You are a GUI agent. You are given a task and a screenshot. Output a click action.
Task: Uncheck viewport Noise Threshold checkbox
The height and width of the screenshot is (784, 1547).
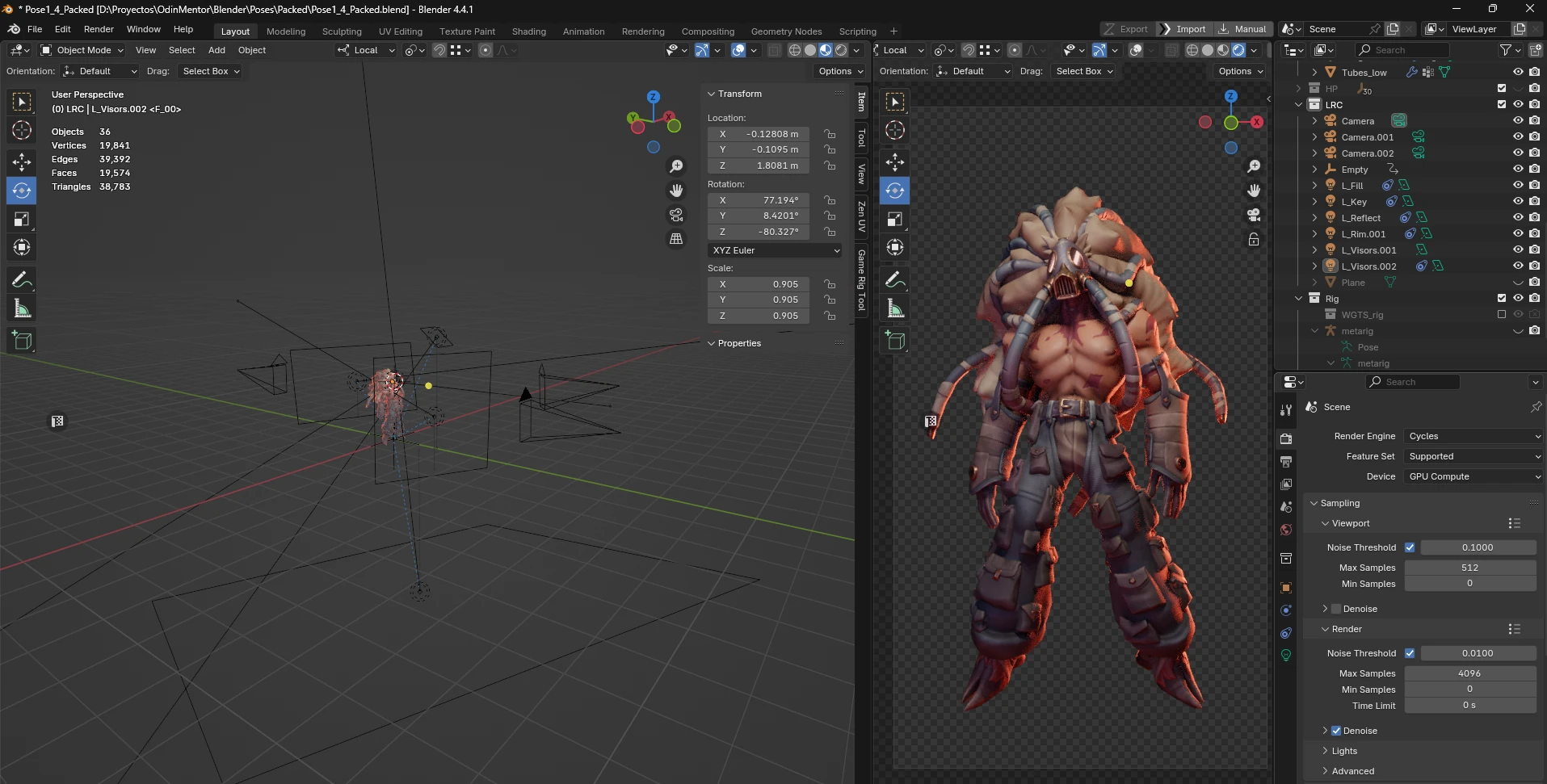click(x=1410, y=547)
